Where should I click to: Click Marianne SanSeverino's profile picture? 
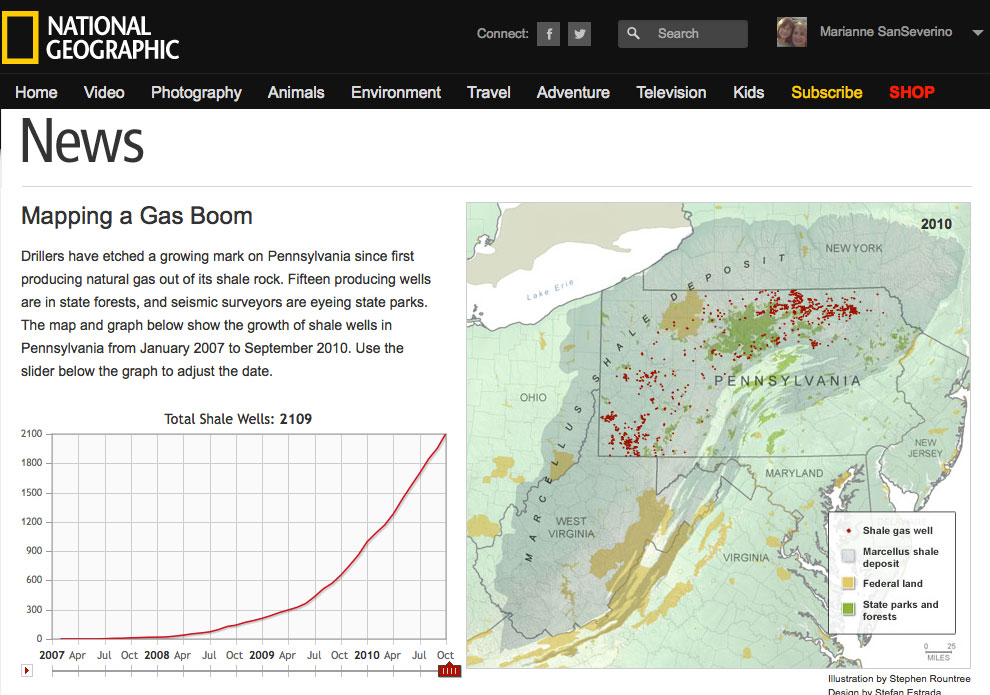click(x=791, y=32)
